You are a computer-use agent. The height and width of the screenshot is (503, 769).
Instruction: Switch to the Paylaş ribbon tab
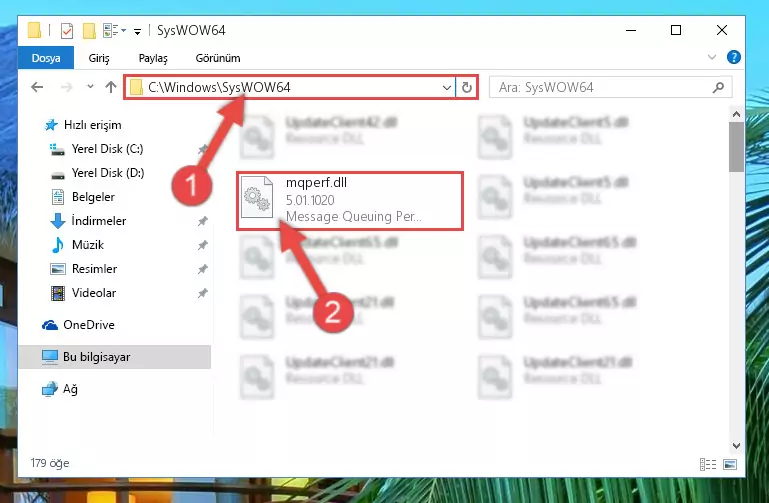[x=153, y=58]
